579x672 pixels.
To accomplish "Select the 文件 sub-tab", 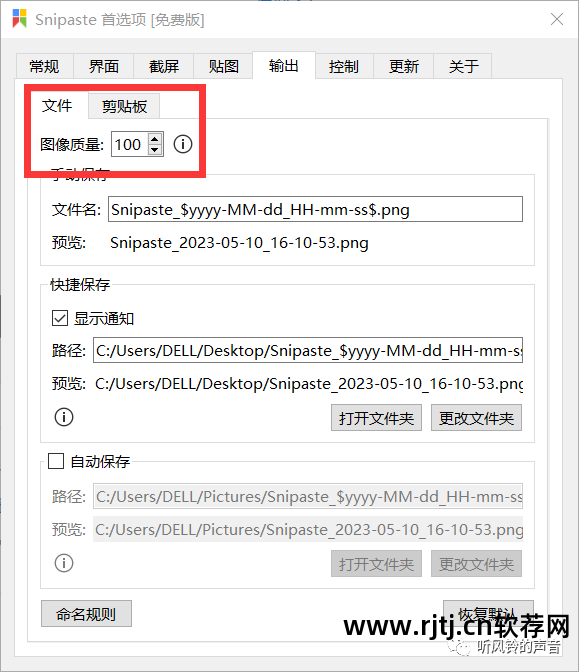I will [57, 105].
